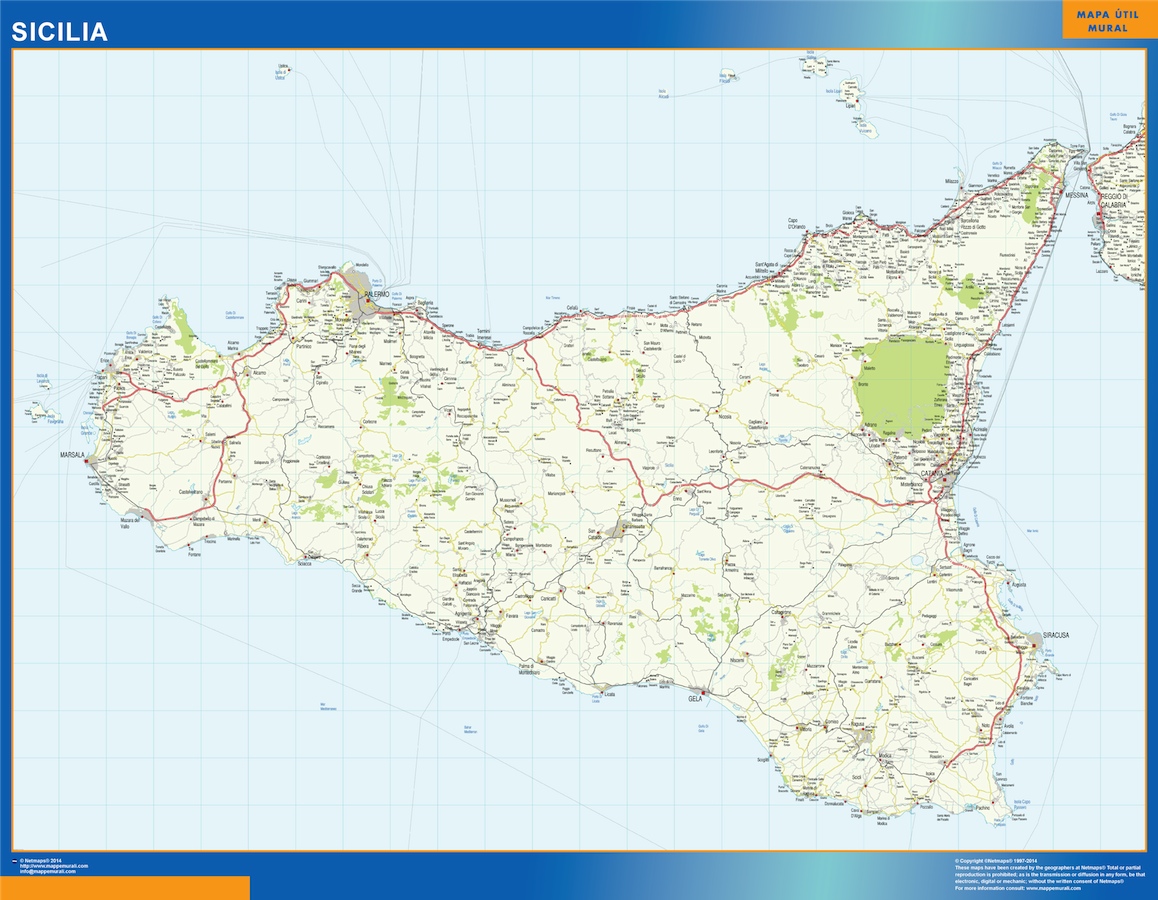Click the Lipari island label
This screenshot has width=1158, height=900.
pyautogui.click(x=850, y=106)
